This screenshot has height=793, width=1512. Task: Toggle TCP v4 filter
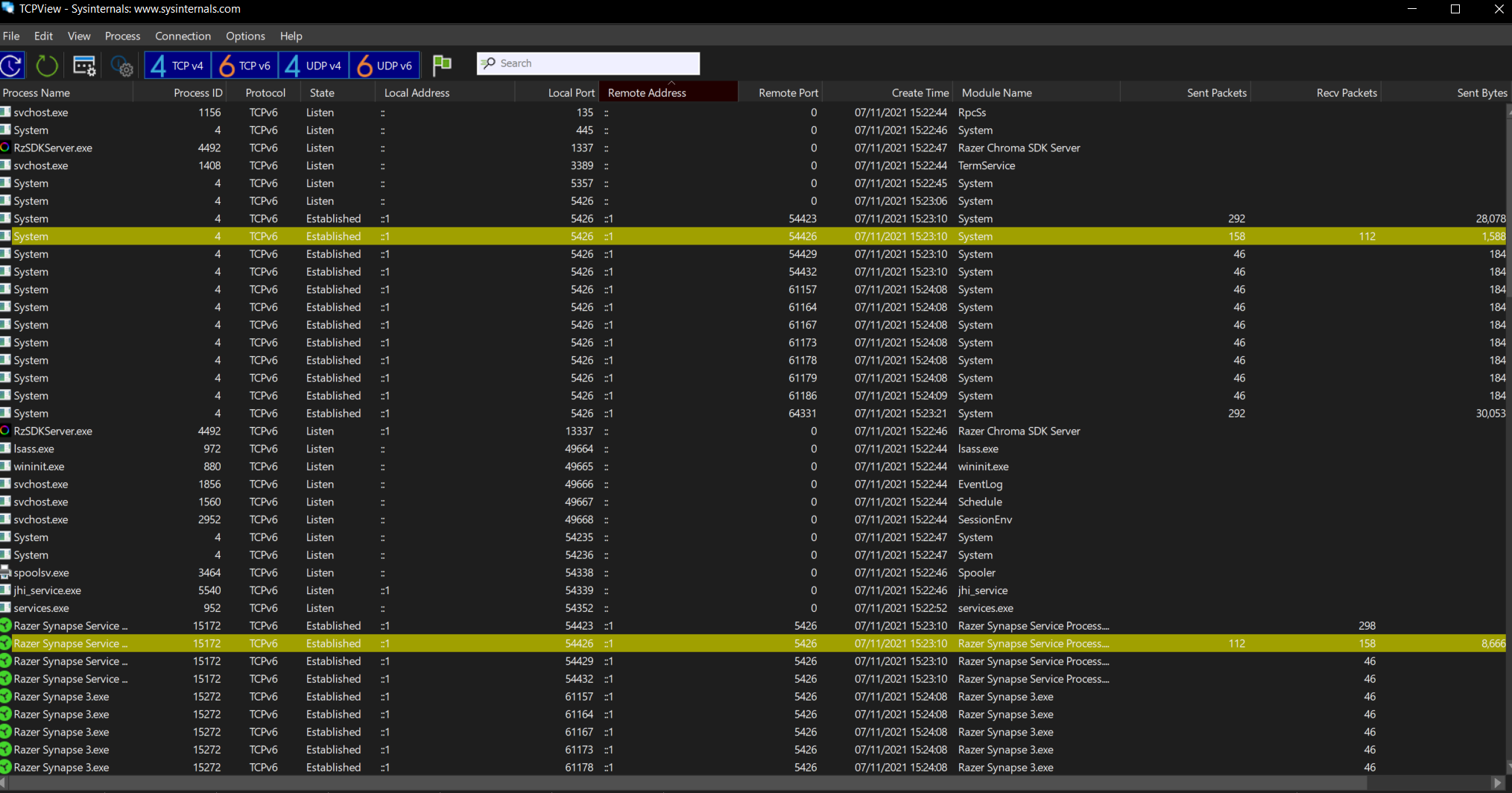point(177,66)
